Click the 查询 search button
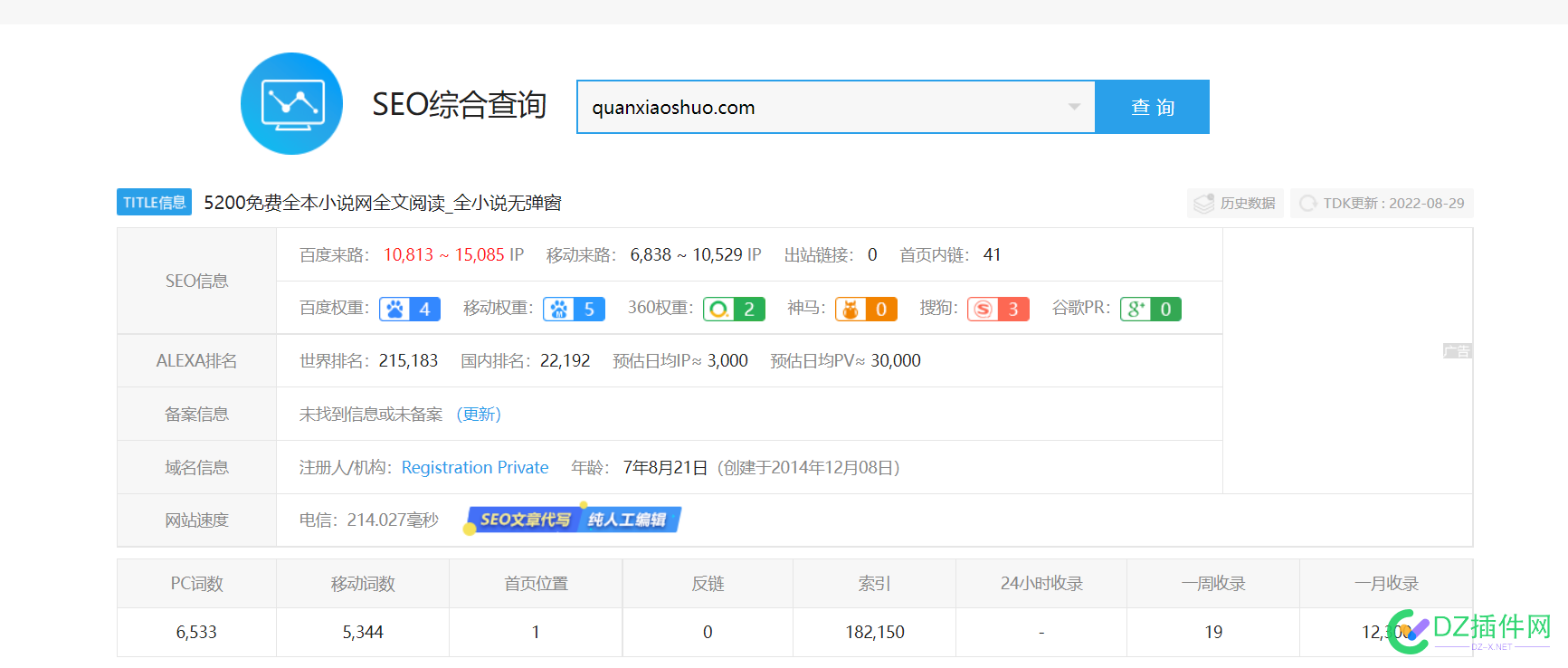The image size is (1568, 668). point(1152,107)
